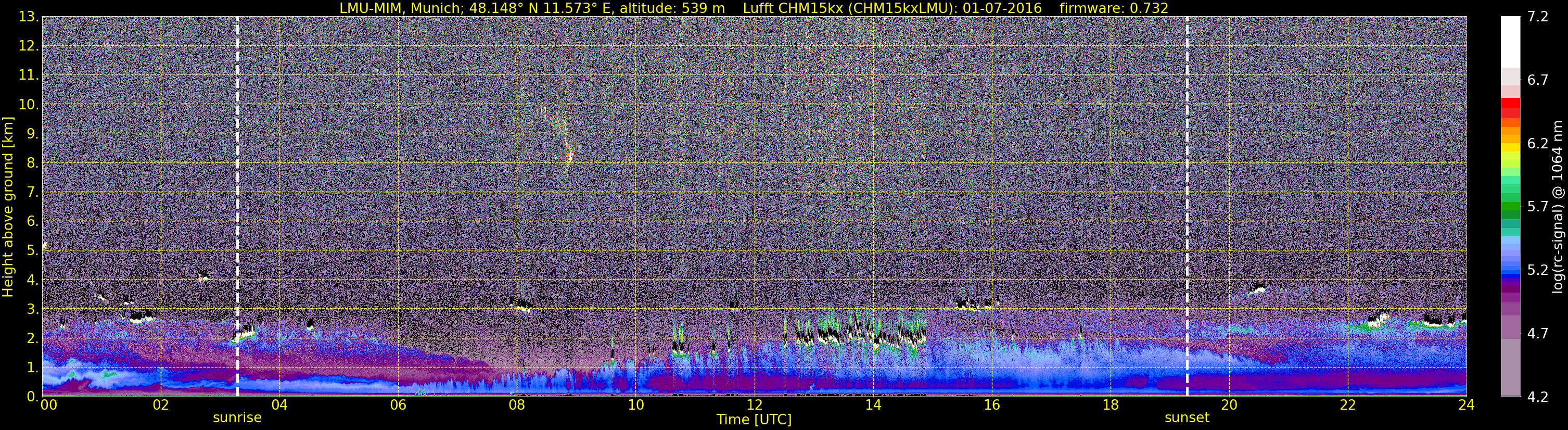Click the height axis tick label '0.'
The width and height of the screenshot is (1568, 430).
click(x=32, y=397)
